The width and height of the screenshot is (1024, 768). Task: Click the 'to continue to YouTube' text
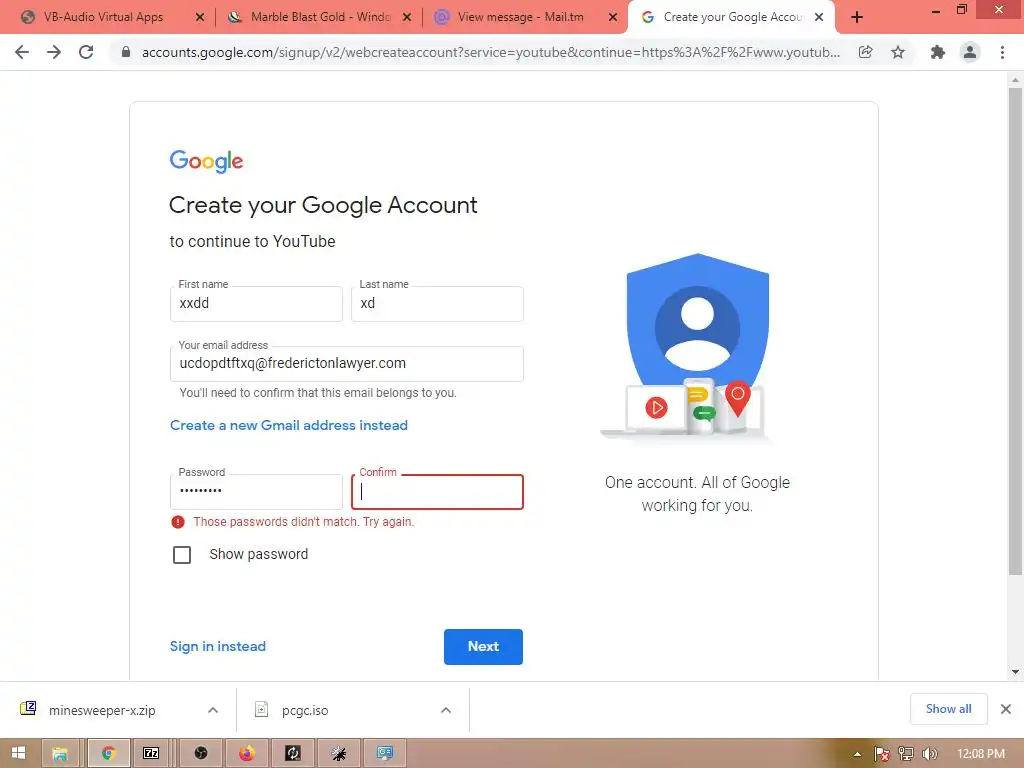tap(252, 242)
